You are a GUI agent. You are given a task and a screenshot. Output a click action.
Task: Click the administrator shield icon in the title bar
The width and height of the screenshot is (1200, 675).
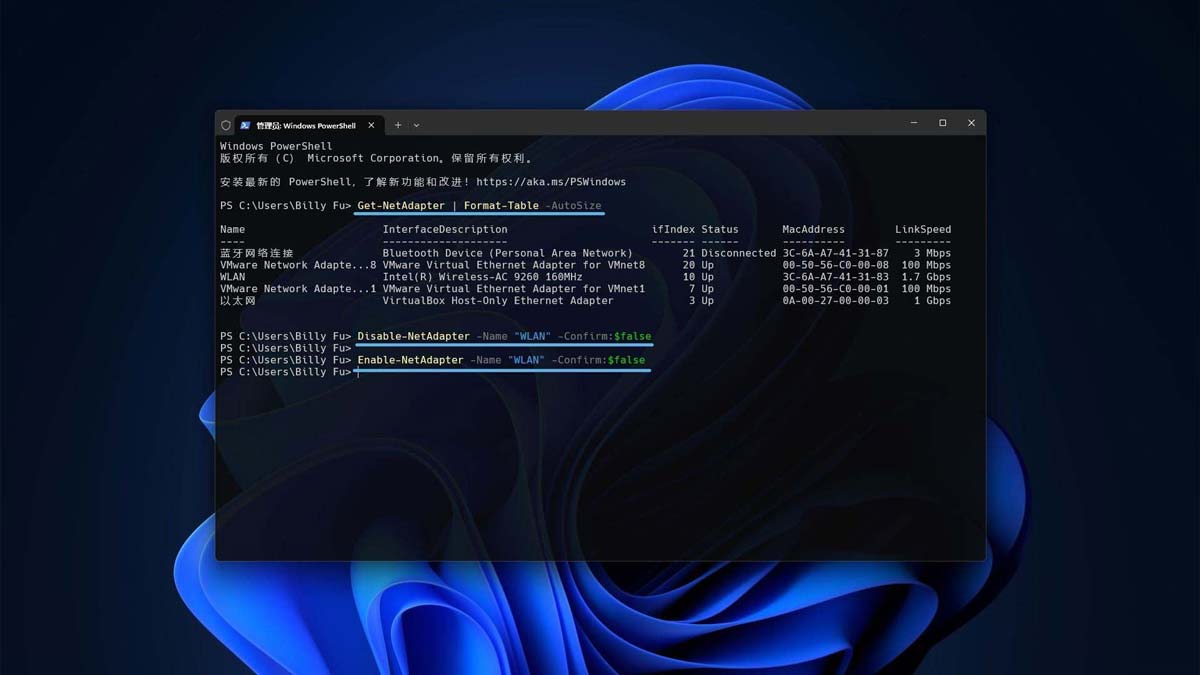click(x=226, y=125)
